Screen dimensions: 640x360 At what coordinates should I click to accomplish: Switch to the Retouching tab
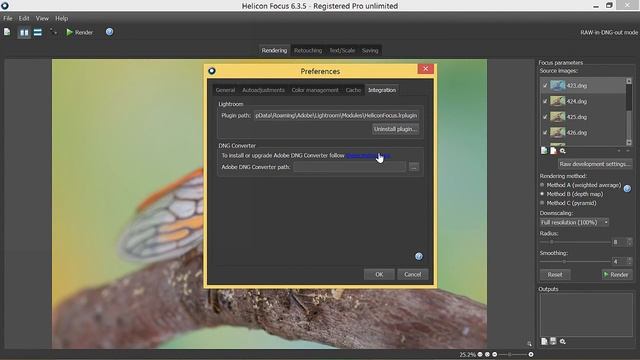[x=308, y=51]
